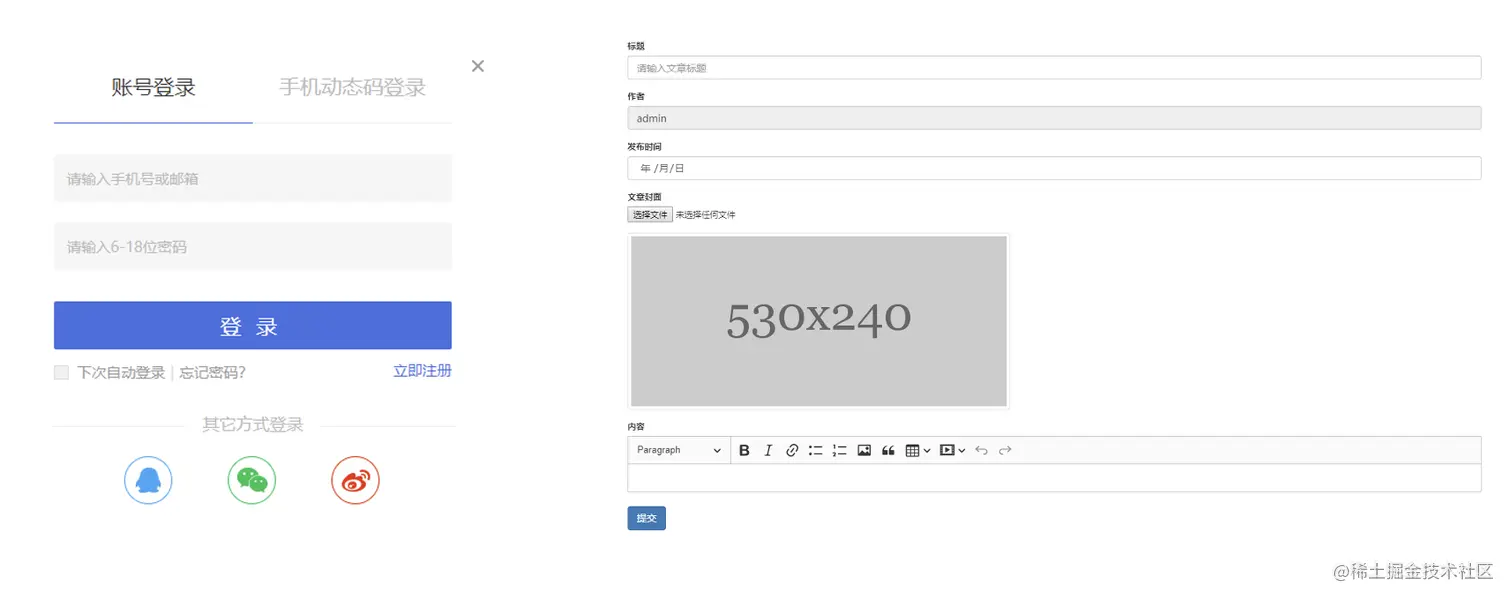Click the admin author field
This screenshot has width=1512, height=600.
[x=1054, y=118]
